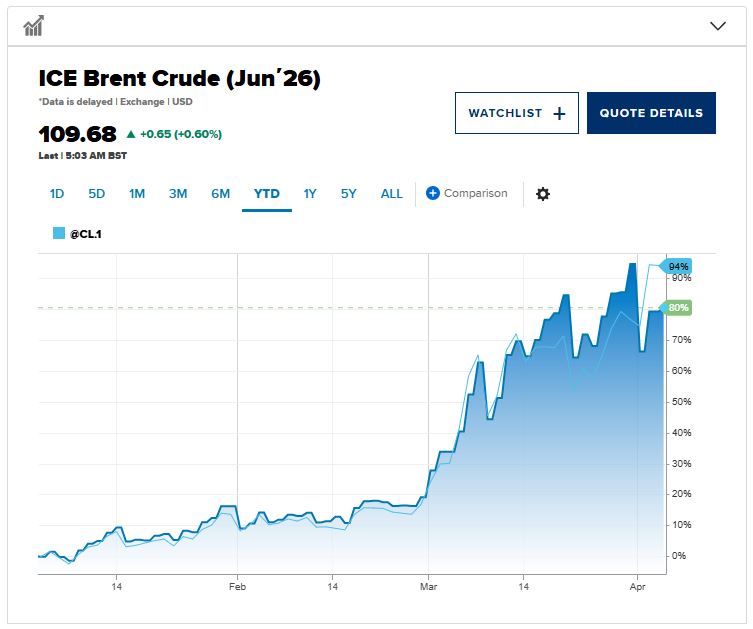Click the chart icon in the header
Viewport: 753px width, 629px height.
[x=33, y=26]
